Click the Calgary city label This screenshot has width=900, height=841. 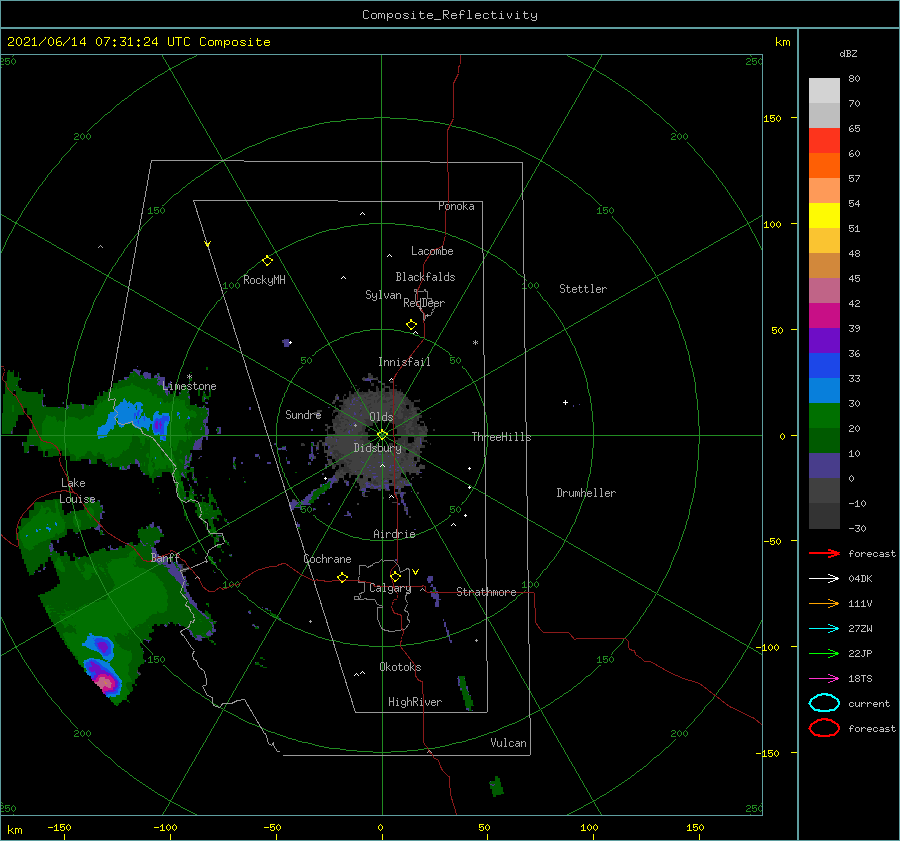click(390, 588)
